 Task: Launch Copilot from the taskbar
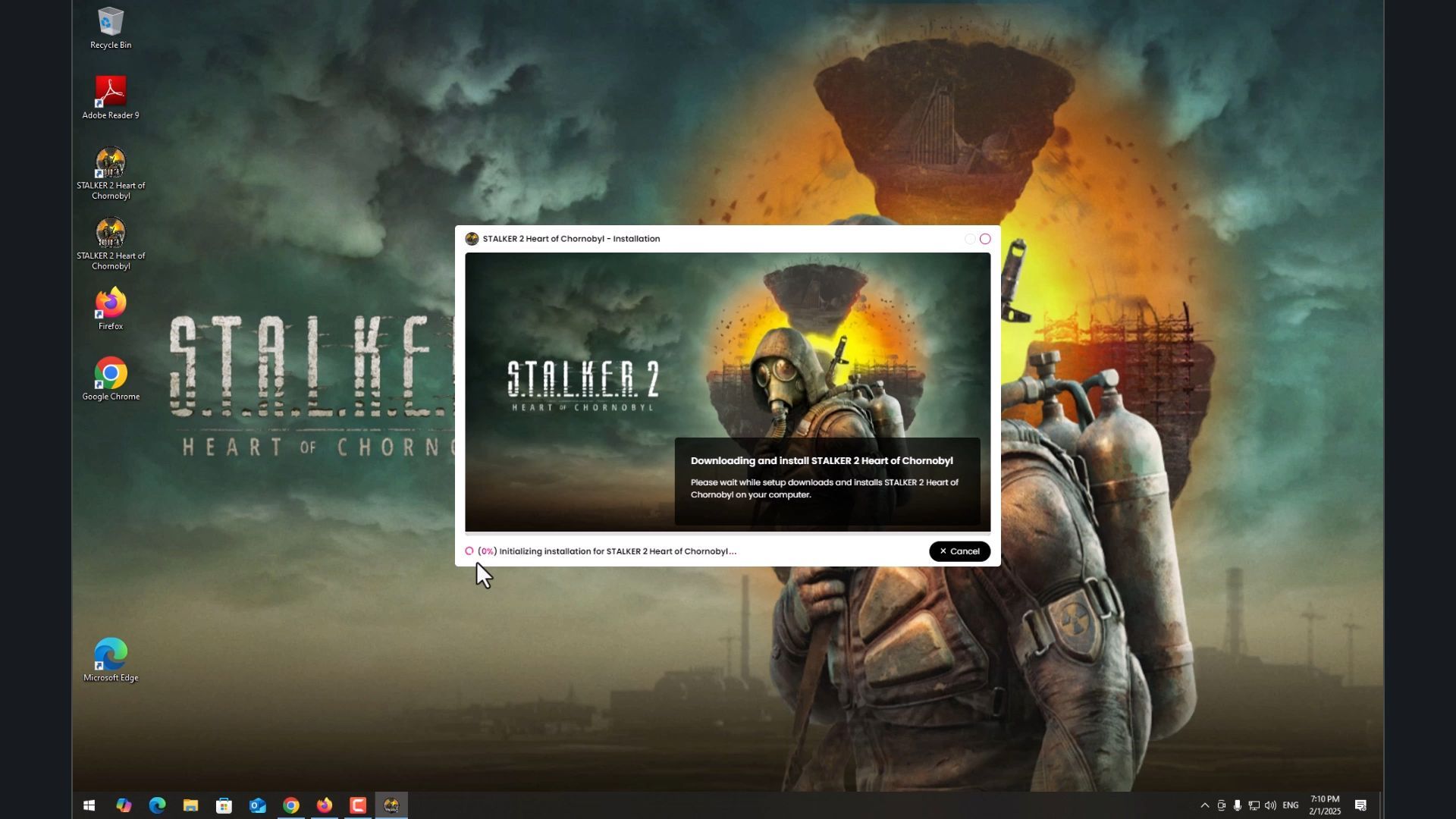[x=124, y=805]
